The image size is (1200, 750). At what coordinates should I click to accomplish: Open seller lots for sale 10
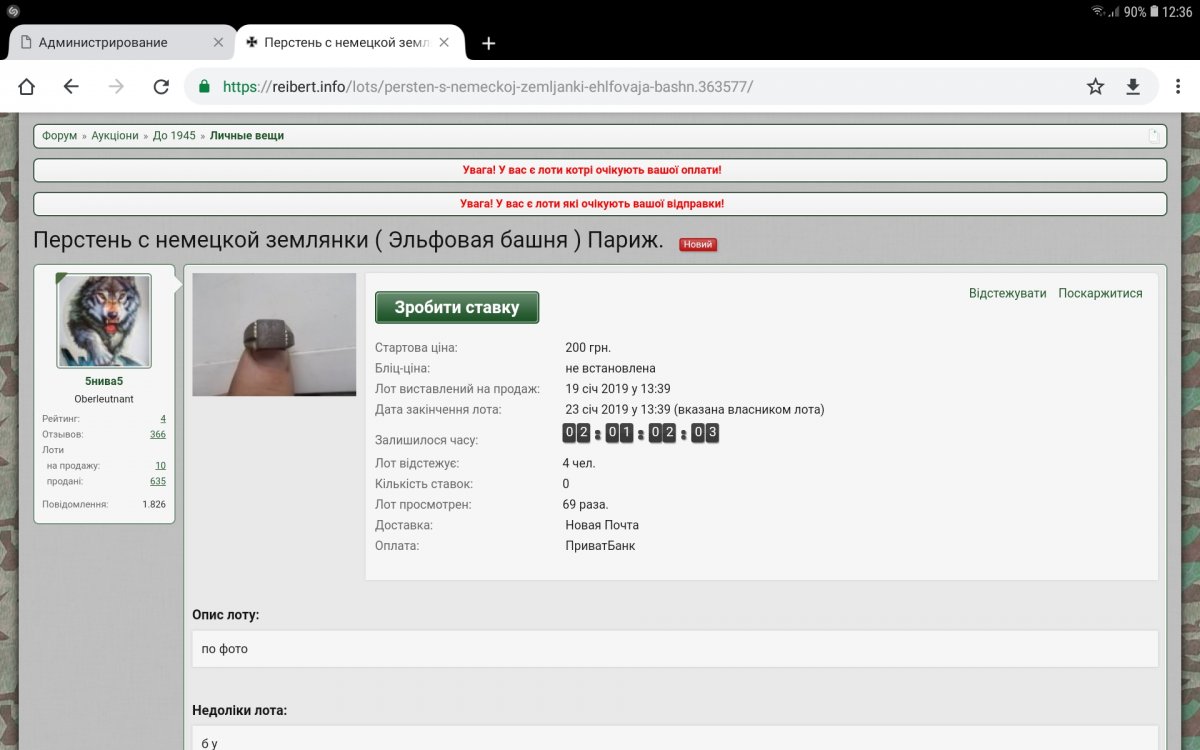coord(161,466)
